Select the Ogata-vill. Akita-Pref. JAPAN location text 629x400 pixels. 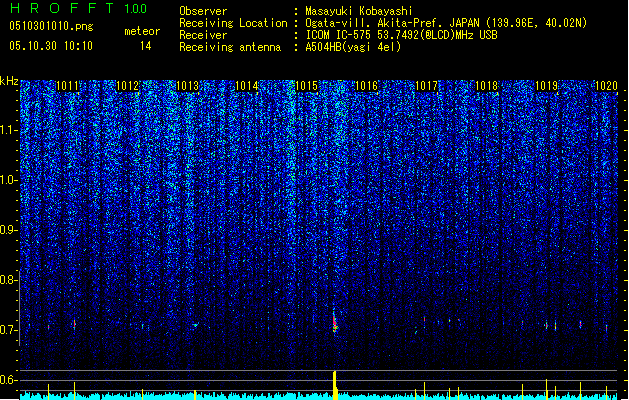tap(446, 23)
